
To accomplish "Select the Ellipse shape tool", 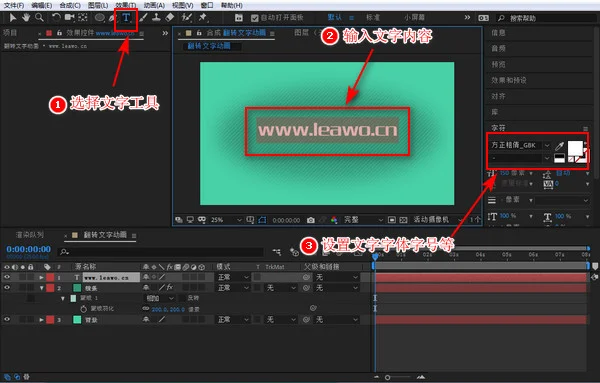I will (99, 17).
